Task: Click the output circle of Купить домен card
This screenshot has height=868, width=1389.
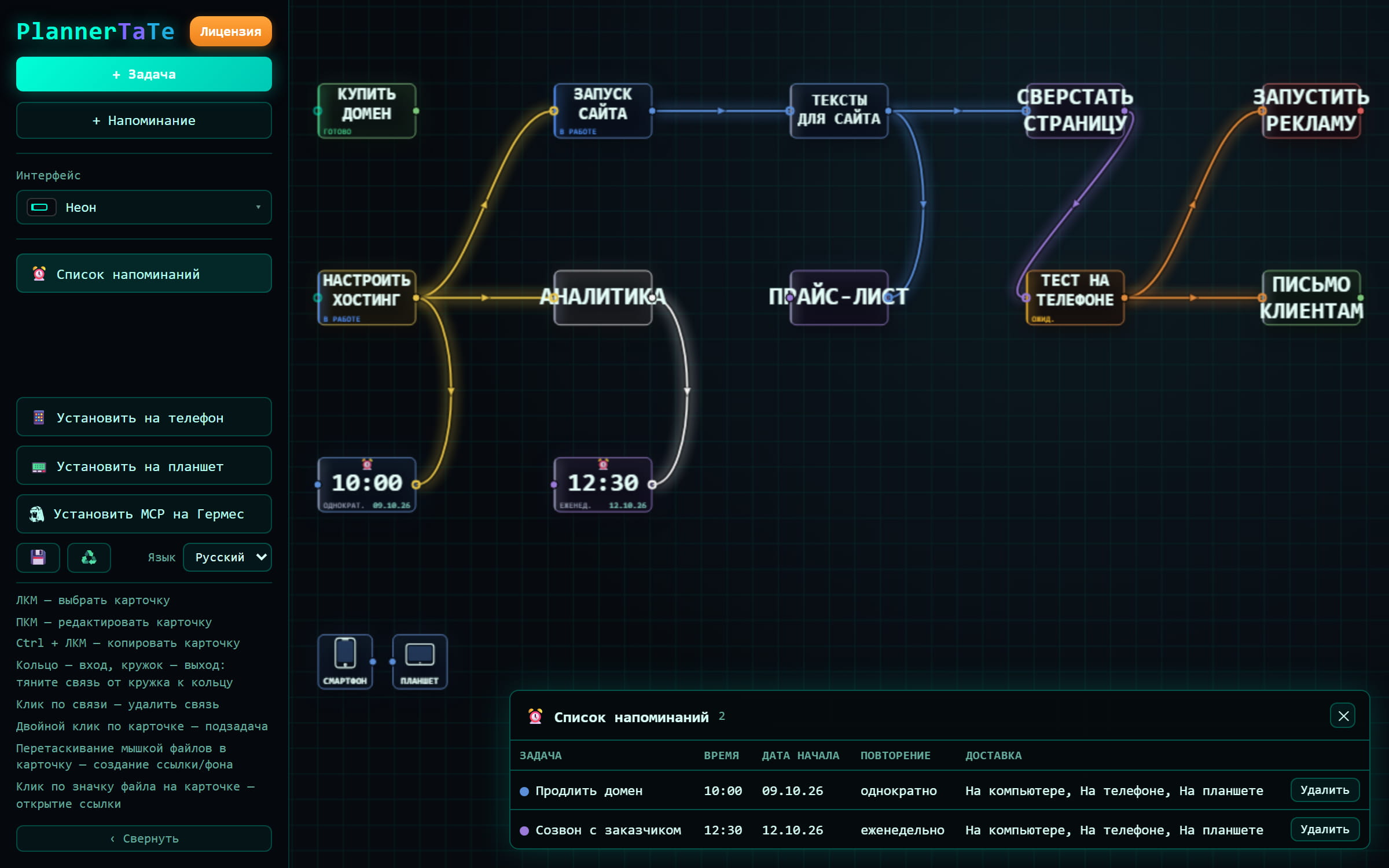Action: coord(416,111)
